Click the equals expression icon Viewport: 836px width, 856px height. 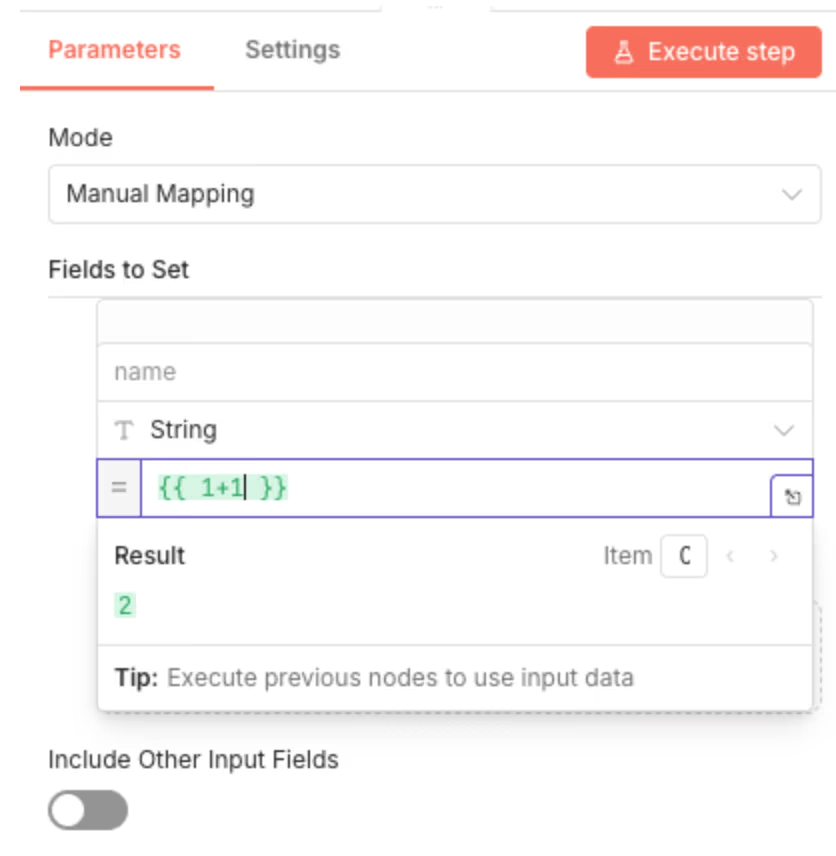pos(119,489)
